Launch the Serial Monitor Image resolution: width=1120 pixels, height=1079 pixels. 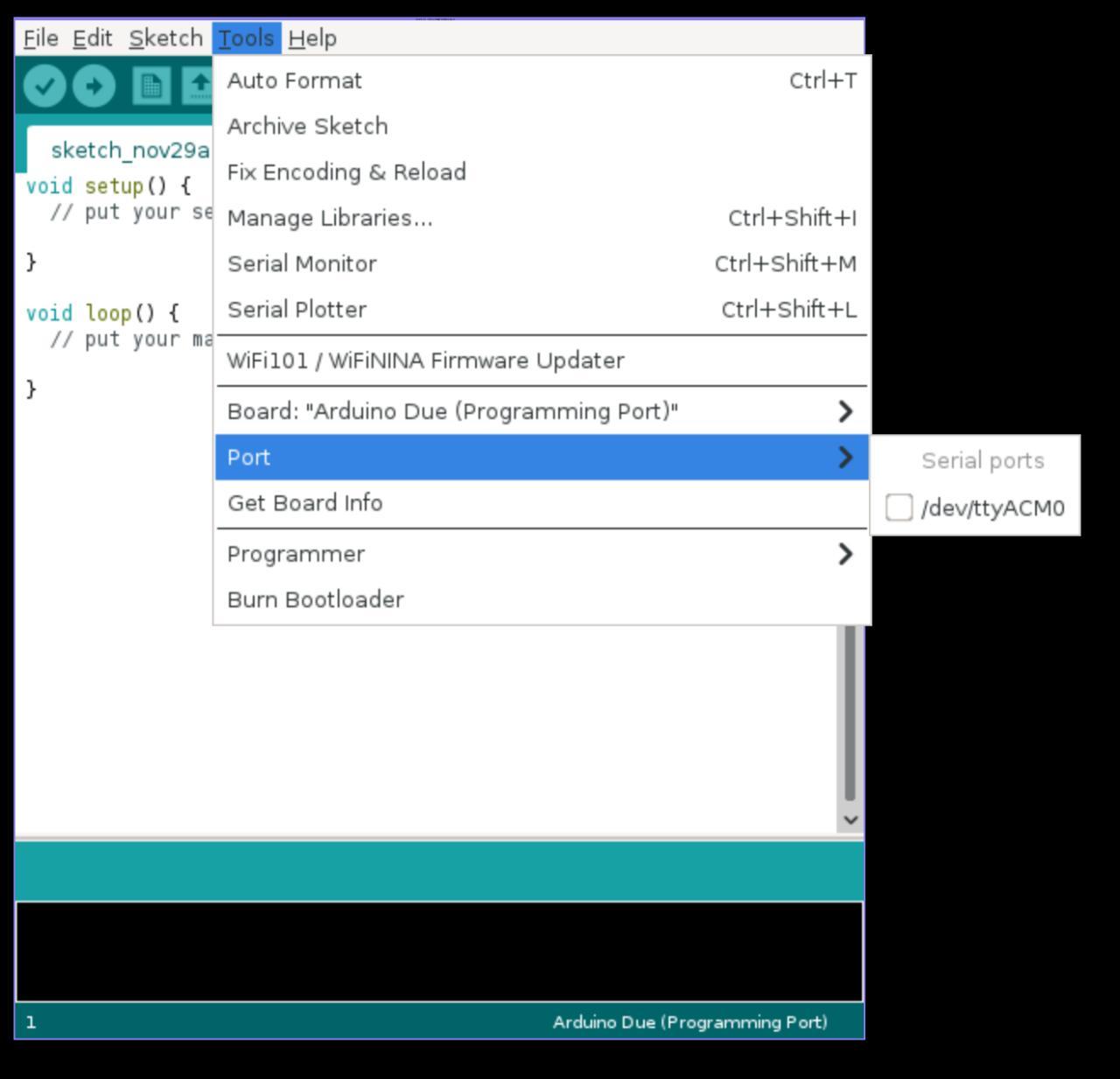[x=542, y=263]
